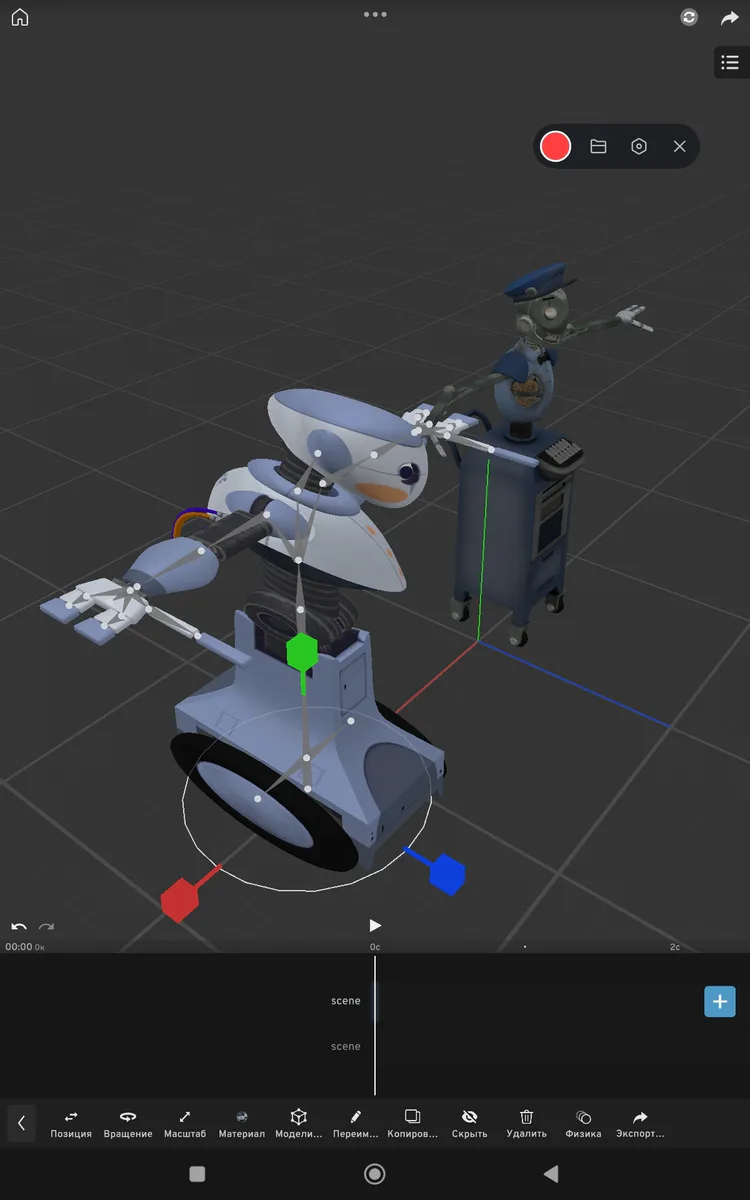
Task: Tap Android back triangle button
Action: tap(551, 1174)
